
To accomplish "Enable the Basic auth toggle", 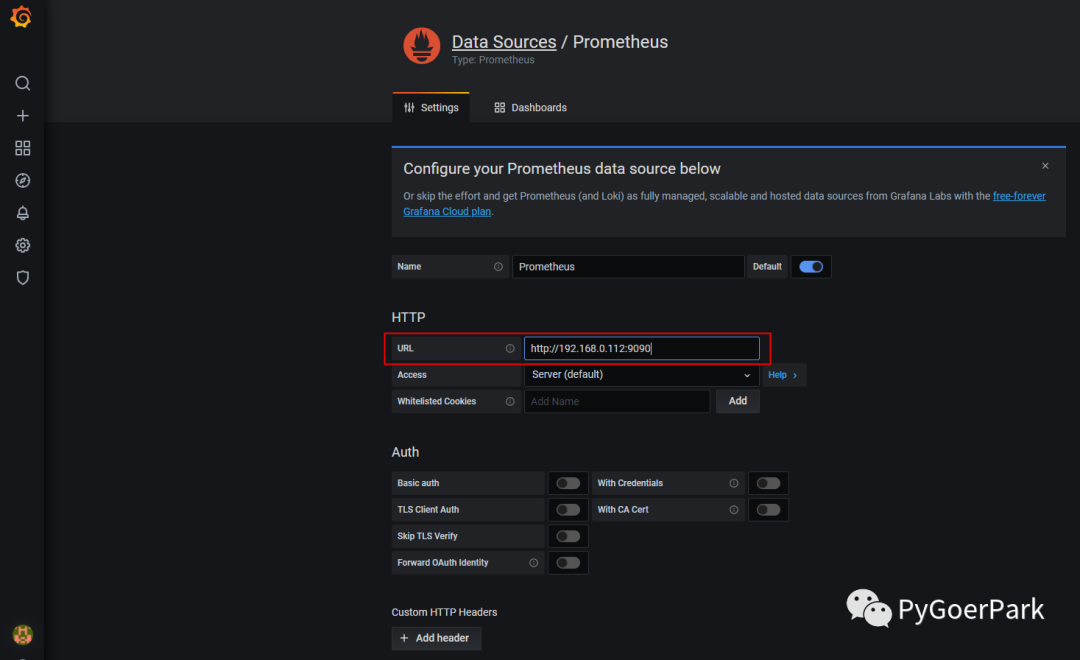I will click(x=568, y=484).
